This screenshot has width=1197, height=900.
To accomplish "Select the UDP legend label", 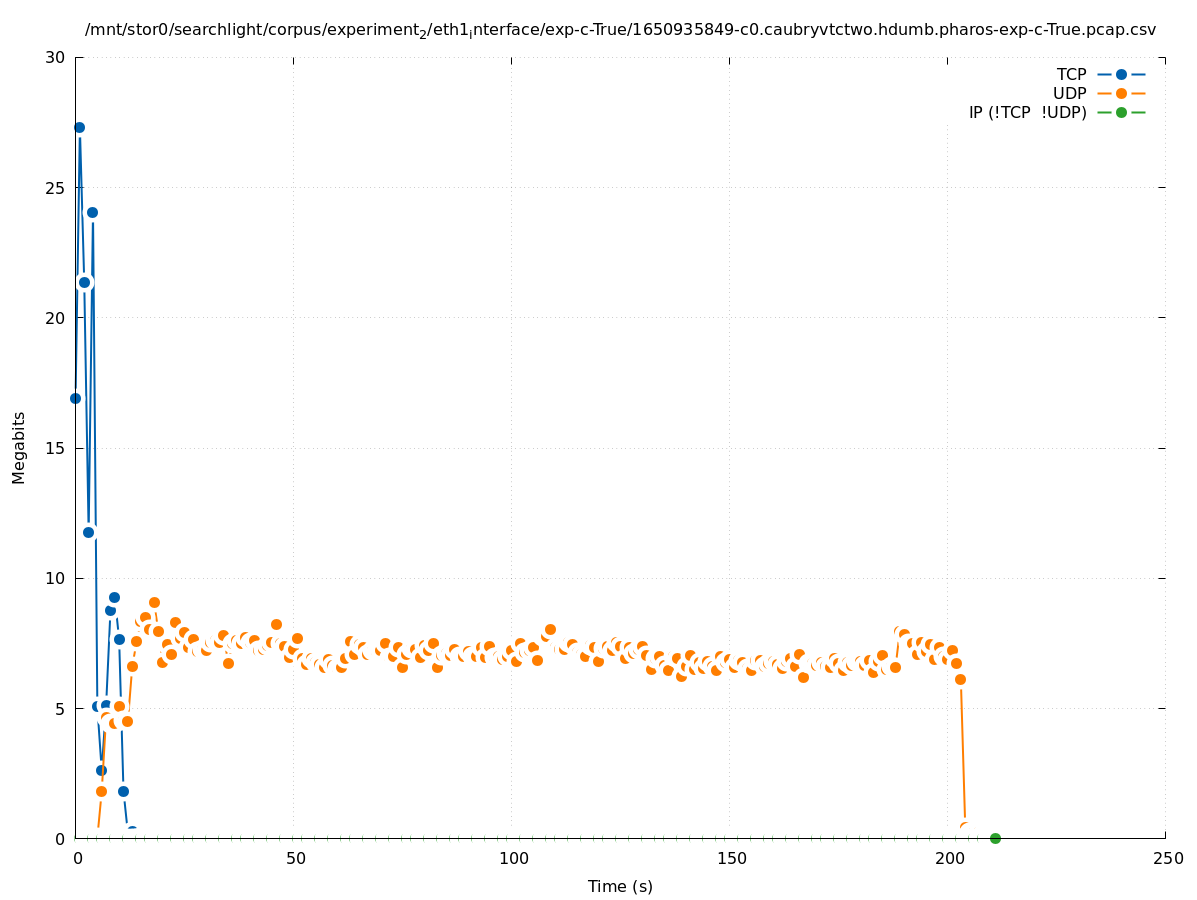I will pos(1069,93).
